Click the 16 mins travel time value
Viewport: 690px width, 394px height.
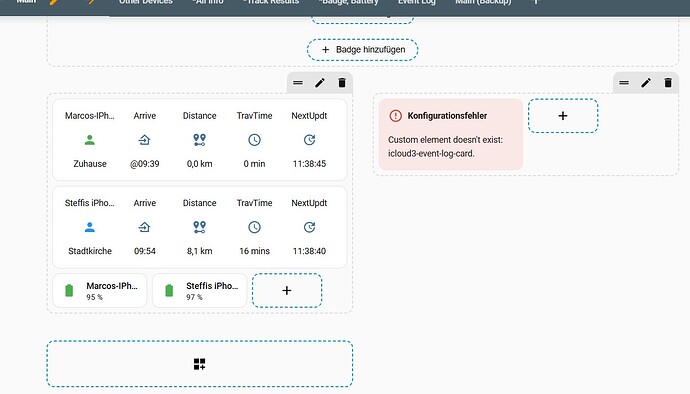pyautogui.click(x=254, y=251)
